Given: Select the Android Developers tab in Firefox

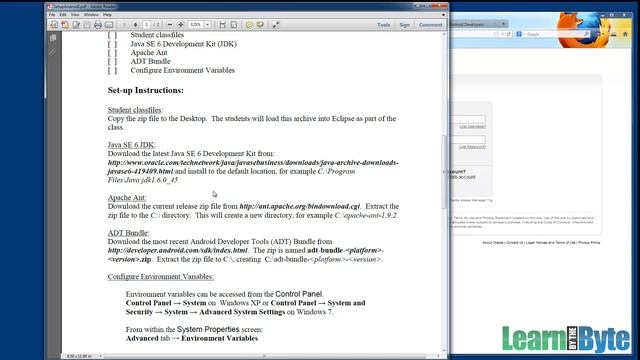Looking at the screenshot, I should (x=473, y=24).
